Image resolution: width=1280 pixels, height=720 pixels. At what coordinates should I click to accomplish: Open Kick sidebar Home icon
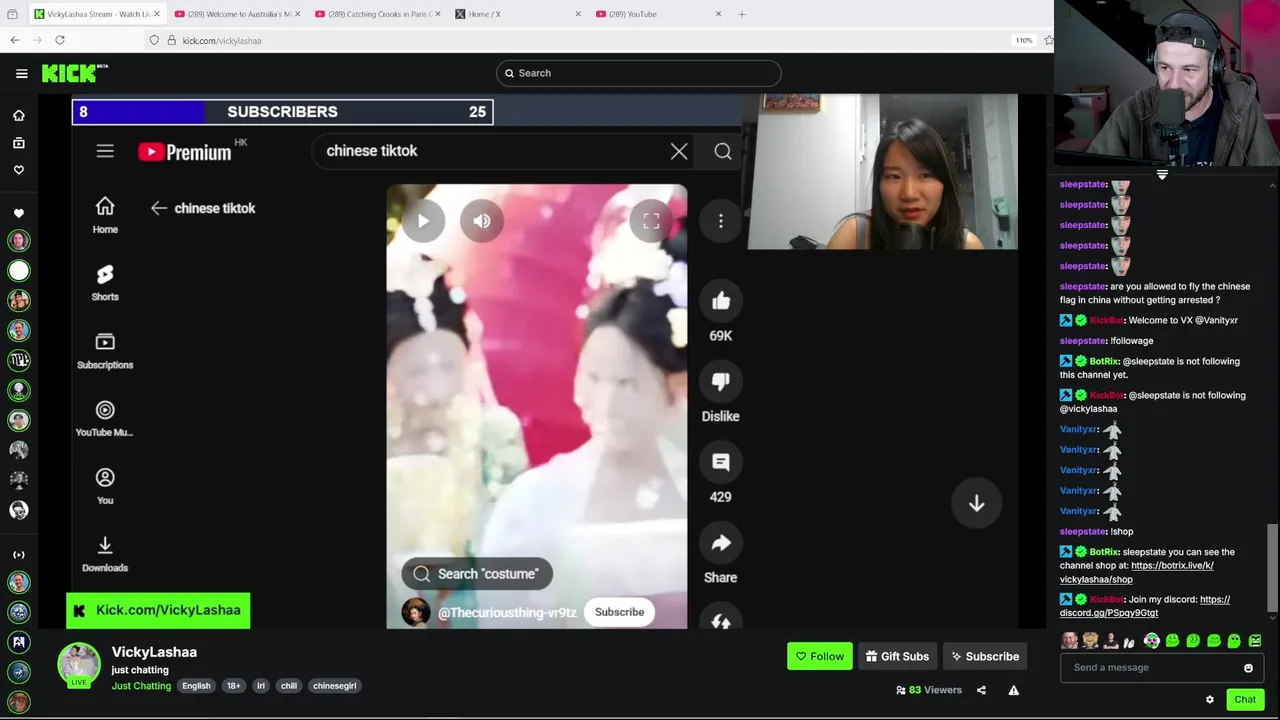pos(19,115)
